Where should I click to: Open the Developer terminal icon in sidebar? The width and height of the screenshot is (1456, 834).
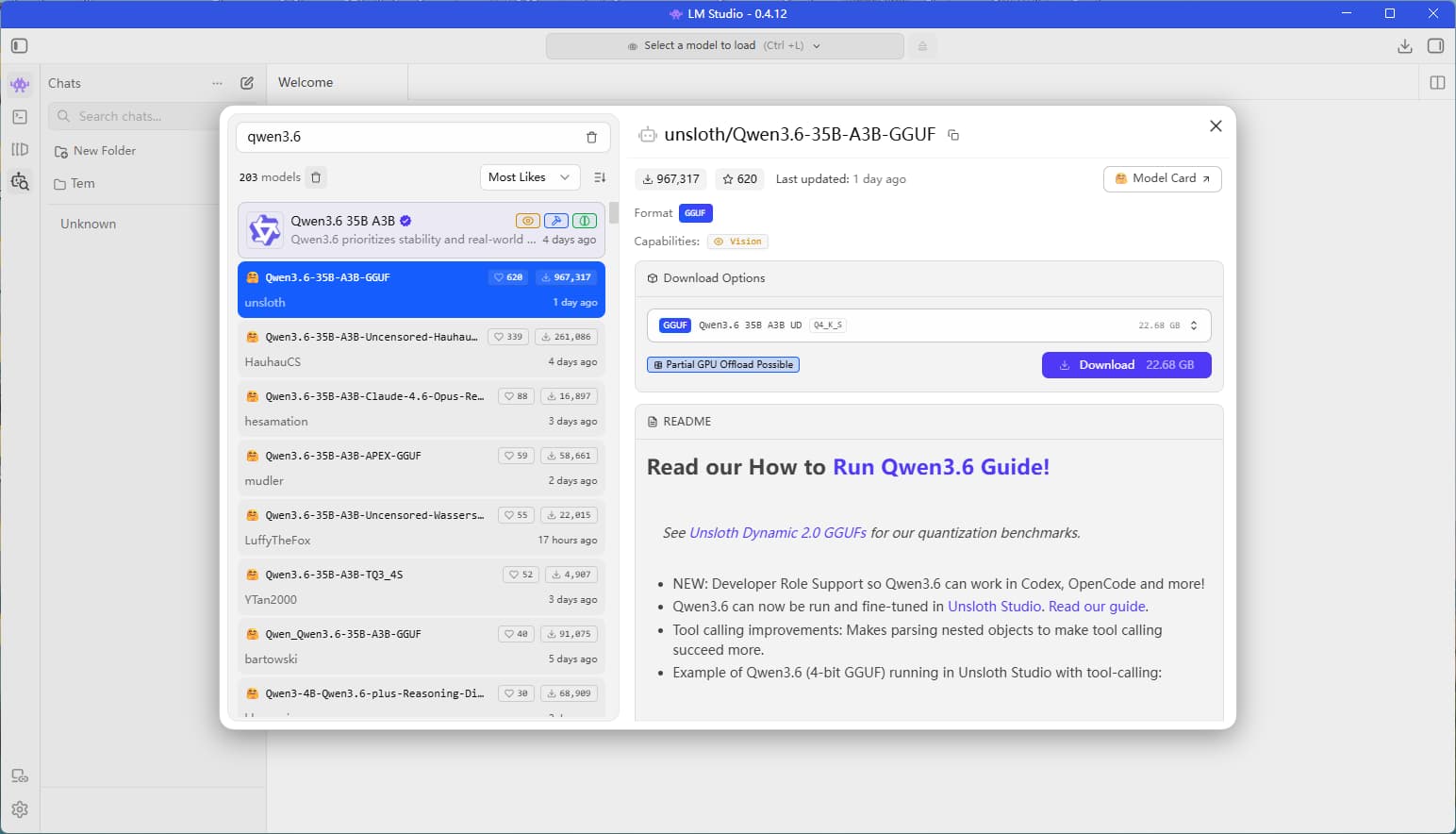tap(20, 117)
